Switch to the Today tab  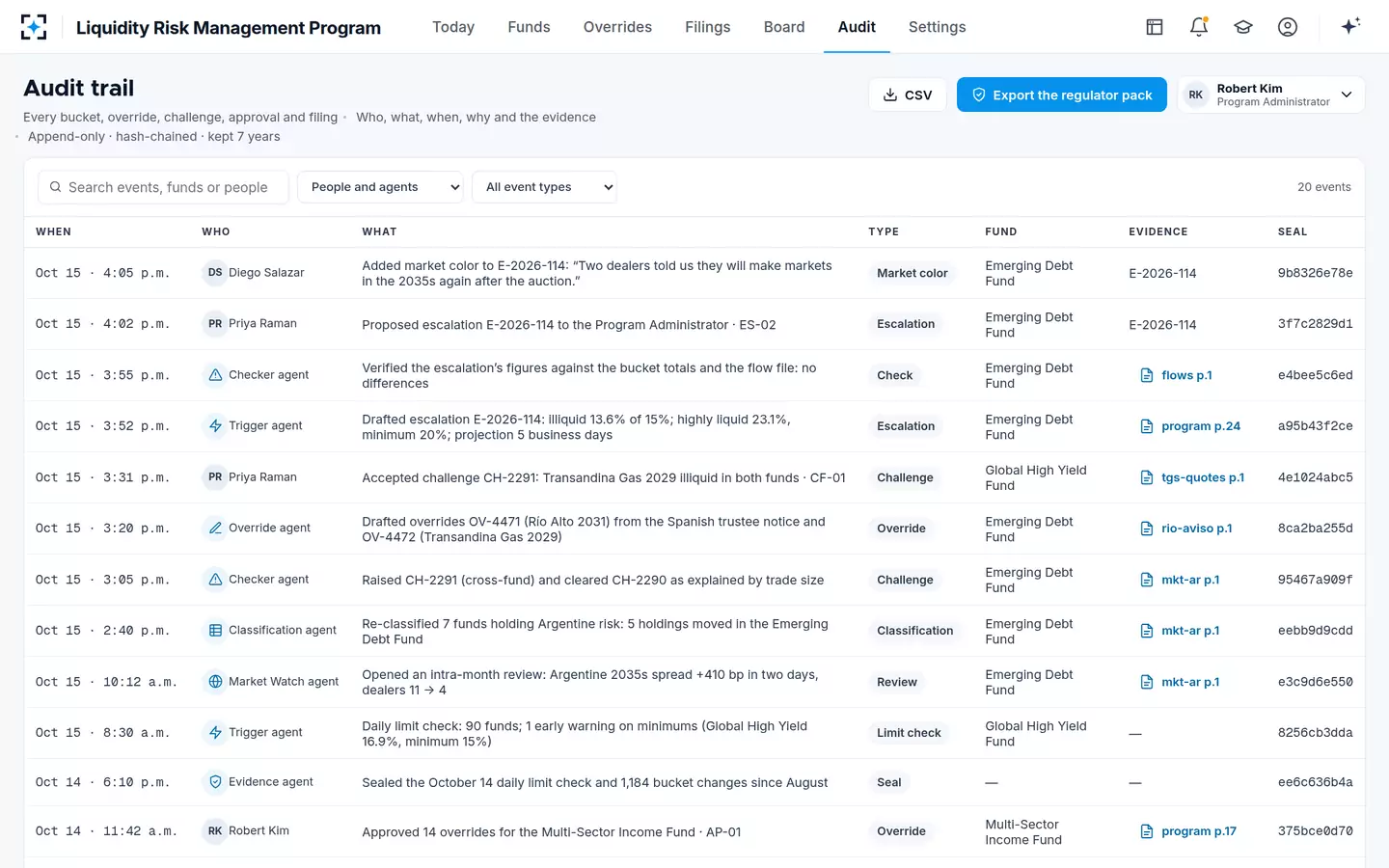(453, 27)
